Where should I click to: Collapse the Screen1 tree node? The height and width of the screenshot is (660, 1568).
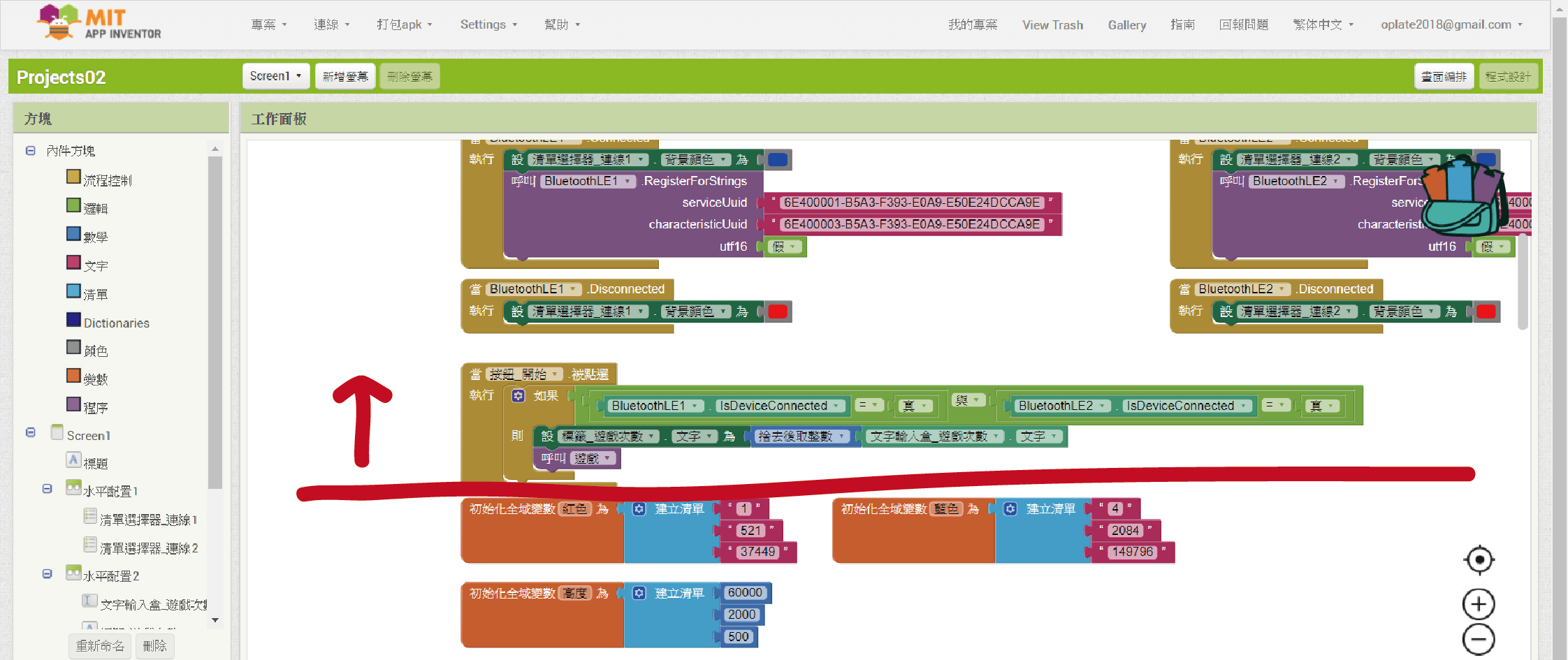point(31,433)
